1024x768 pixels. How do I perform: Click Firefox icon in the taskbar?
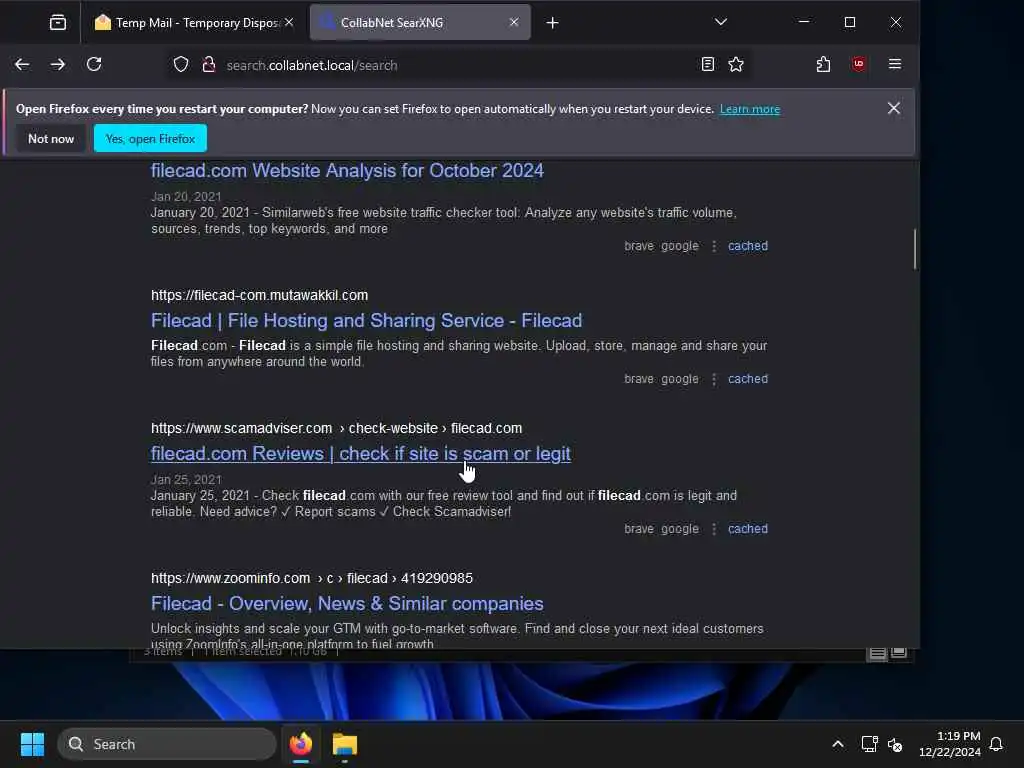(x=301, y=744)
